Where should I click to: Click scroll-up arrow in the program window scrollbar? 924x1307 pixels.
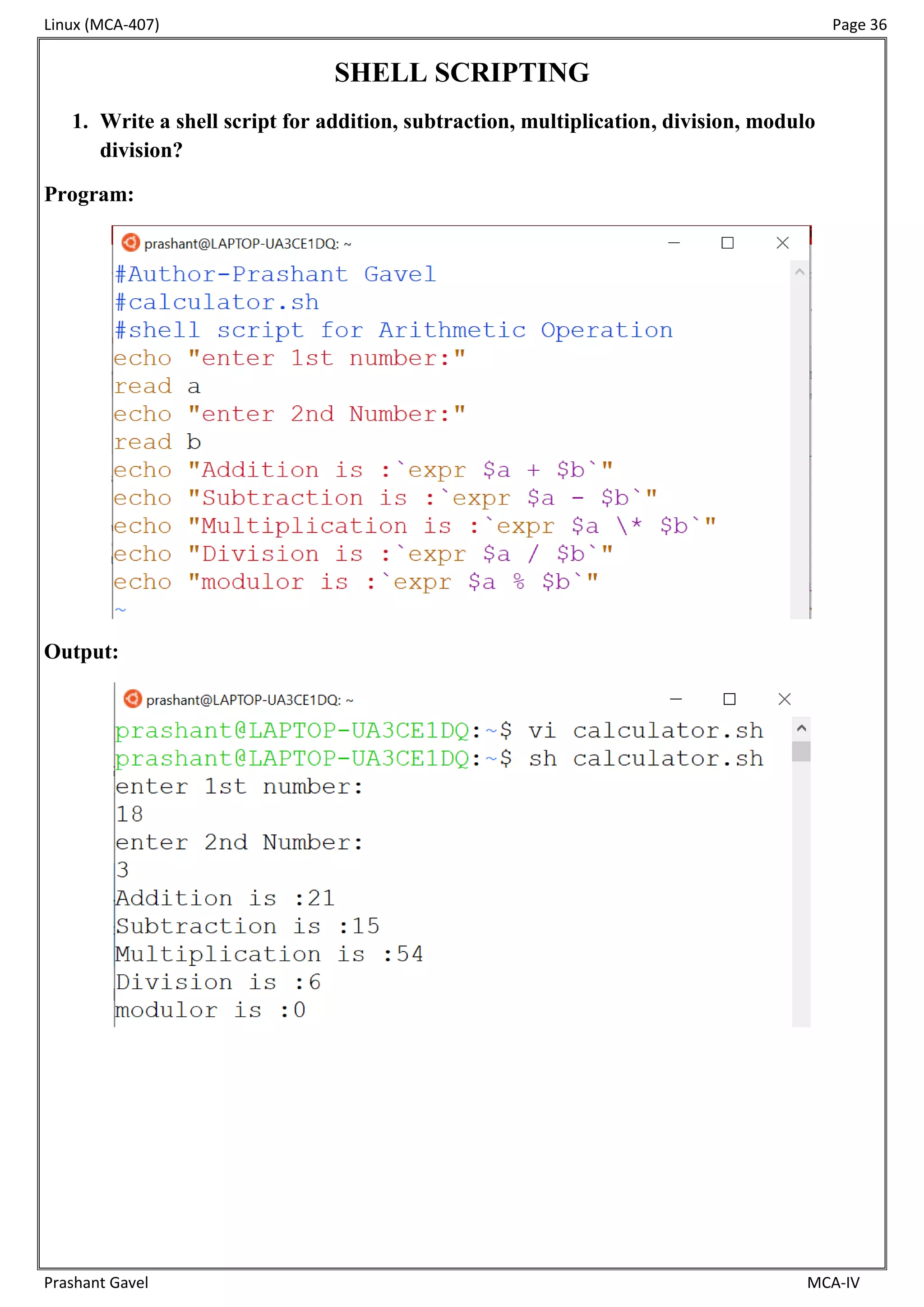[799, 272]
